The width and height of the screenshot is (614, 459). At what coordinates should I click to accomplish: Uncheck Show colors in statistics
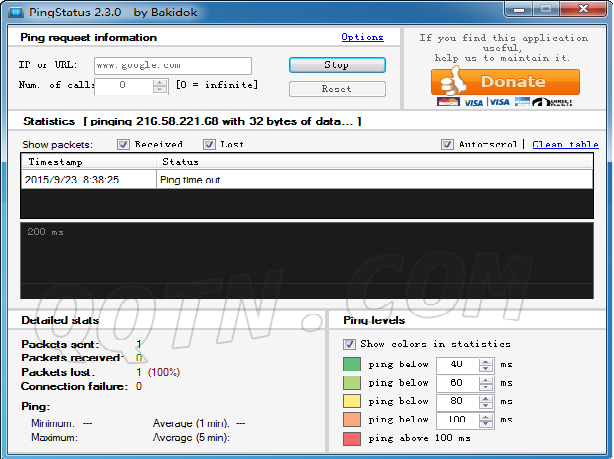(x=348, y=344)
